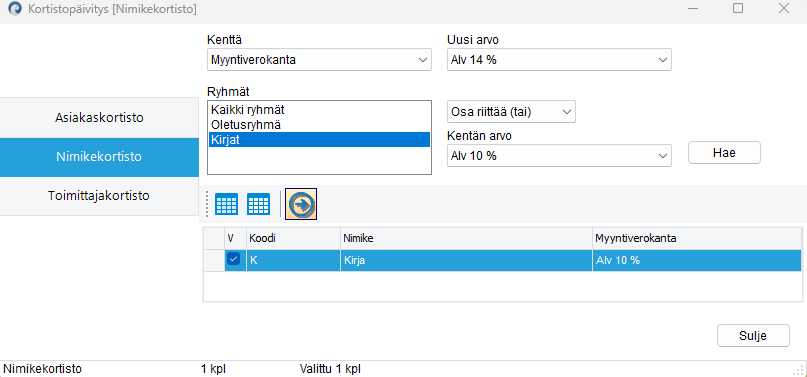This screenshot has width=807, height=377.
Task: Switch to the Asiakaskortisto tab
Action: point(99,118)
